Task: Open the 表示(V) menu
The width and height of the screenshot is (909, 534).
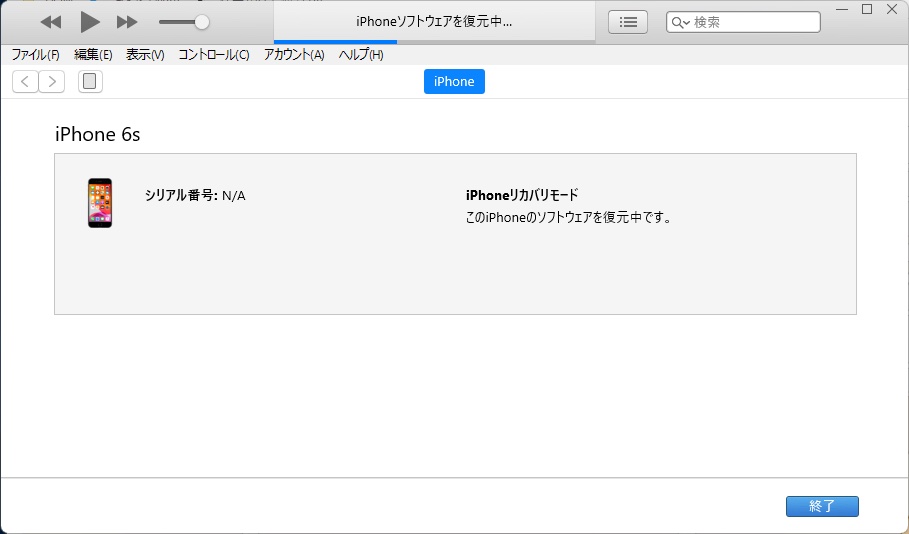Action: click(145, 55)
